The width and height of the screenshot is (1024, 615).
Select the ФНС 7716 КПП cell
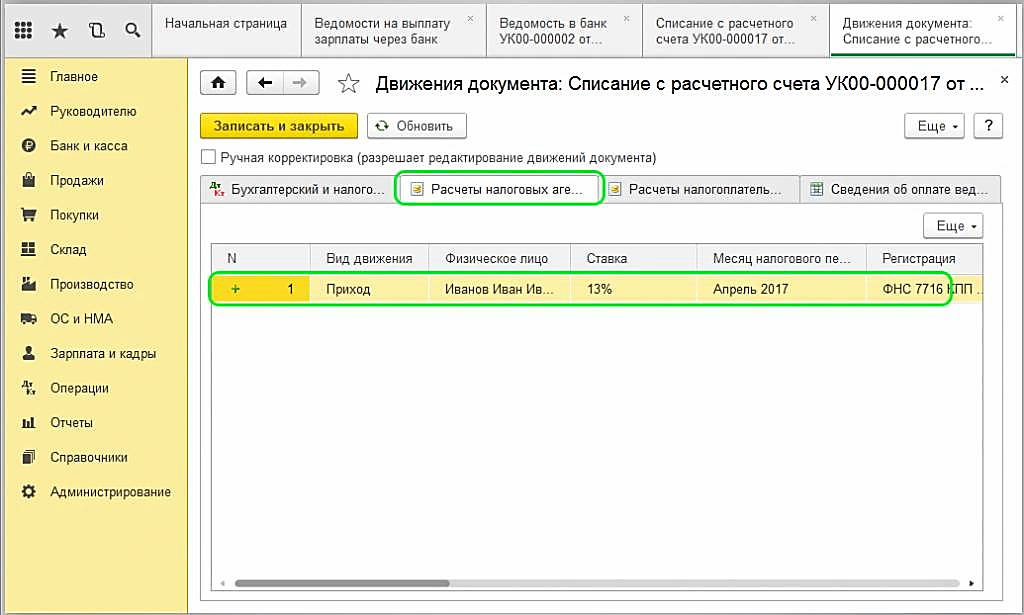(x=924, y=289)
